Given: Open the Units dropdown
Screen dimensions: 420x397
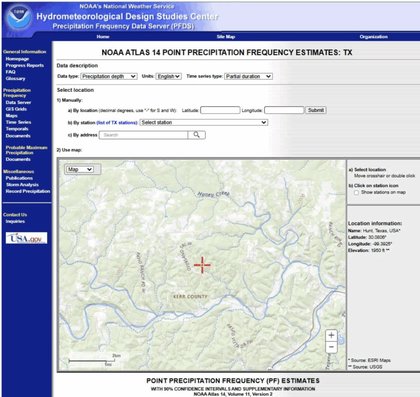Looking at the screenshot, I should point(169,76).
